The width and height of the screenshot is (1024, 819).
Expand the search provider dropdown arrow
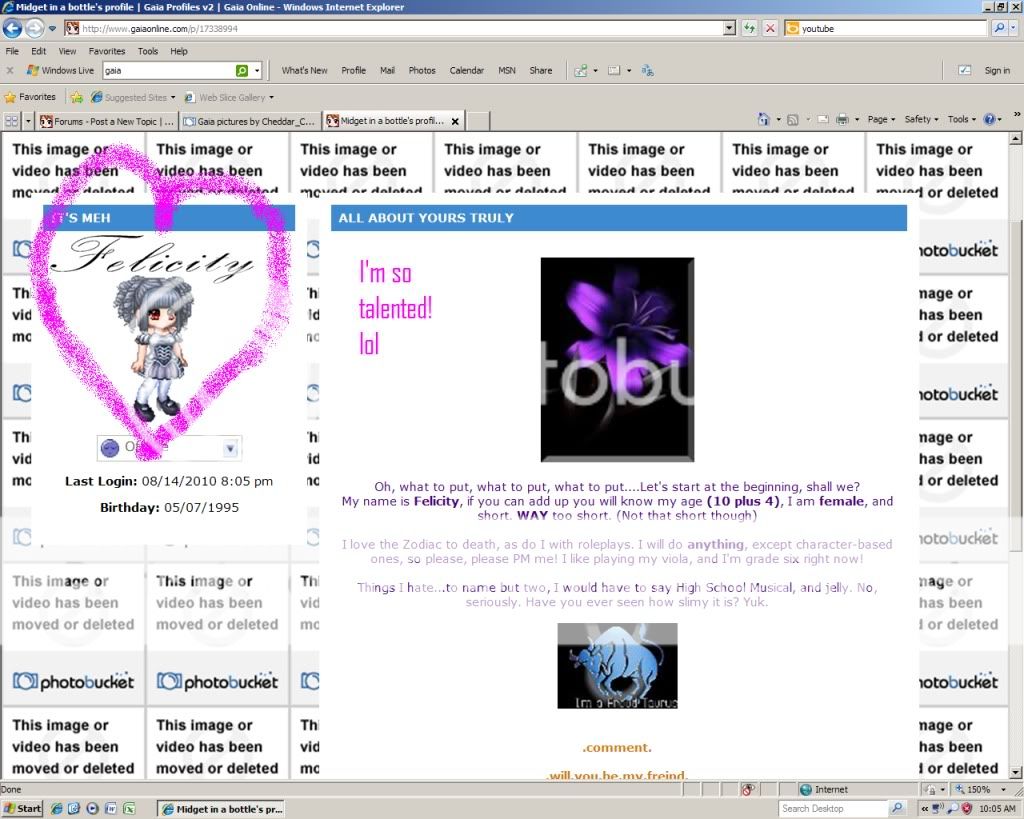[x=1013, y=28]
